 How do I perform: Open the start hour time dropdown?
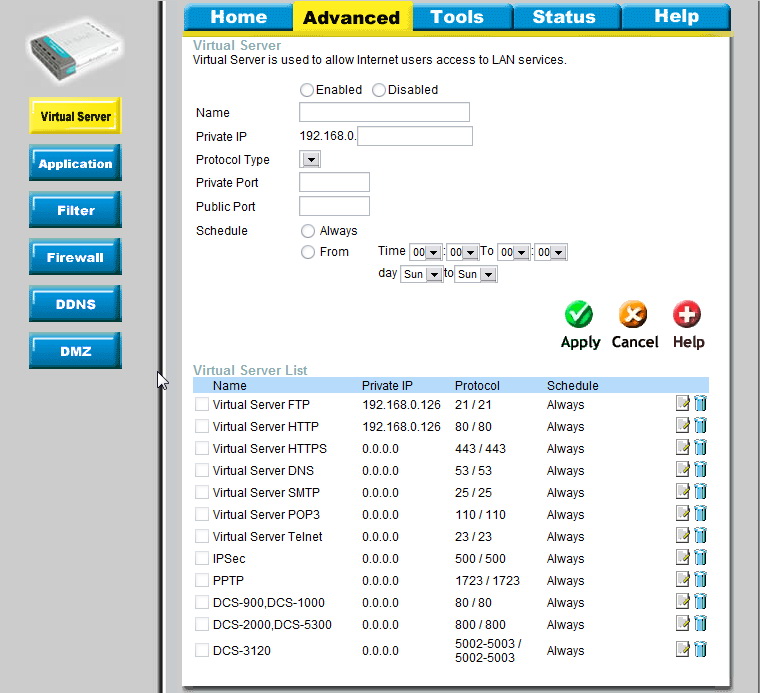click(426, 252)
